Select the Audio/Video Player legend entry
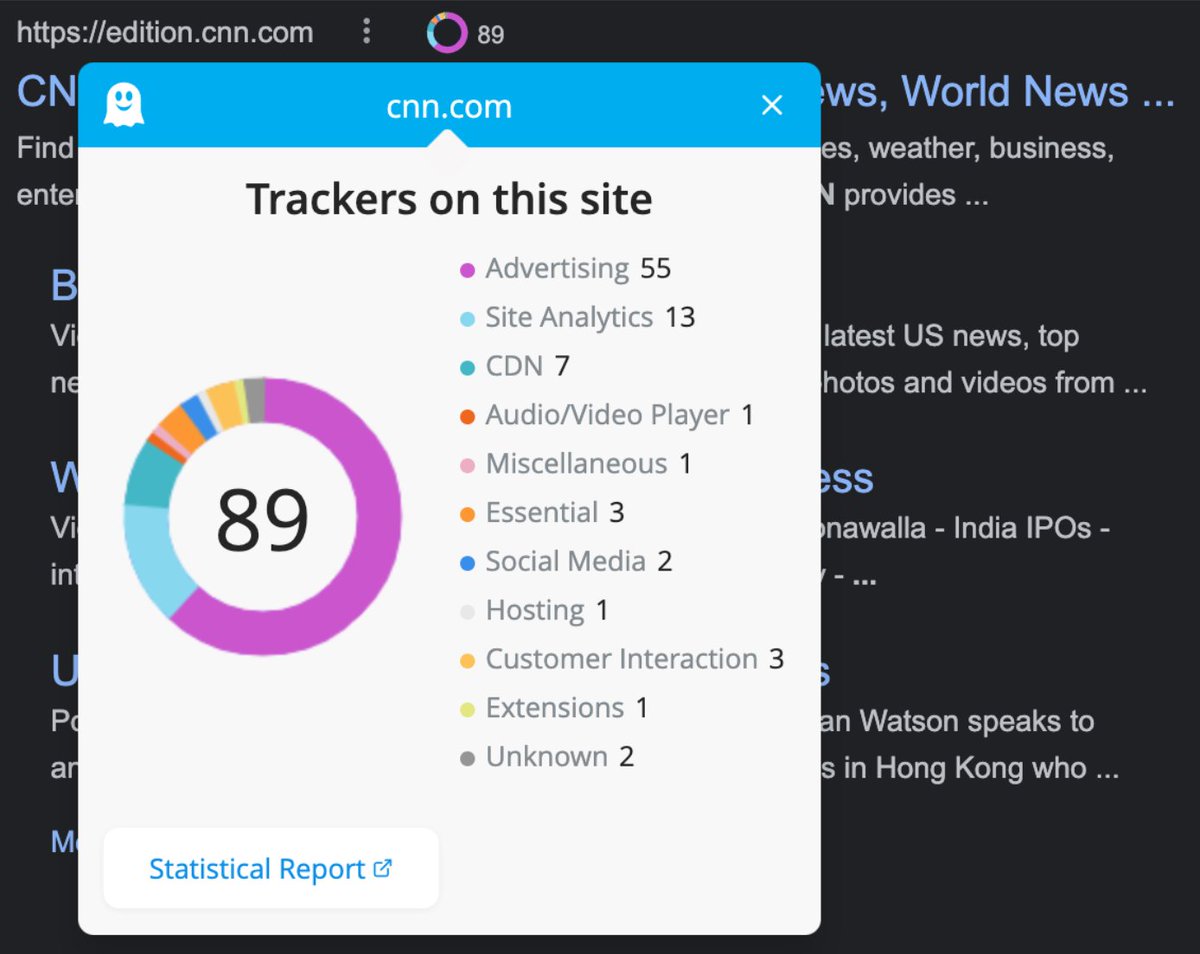This screenshot has width=1200, height=954. [x=606, y=416]
